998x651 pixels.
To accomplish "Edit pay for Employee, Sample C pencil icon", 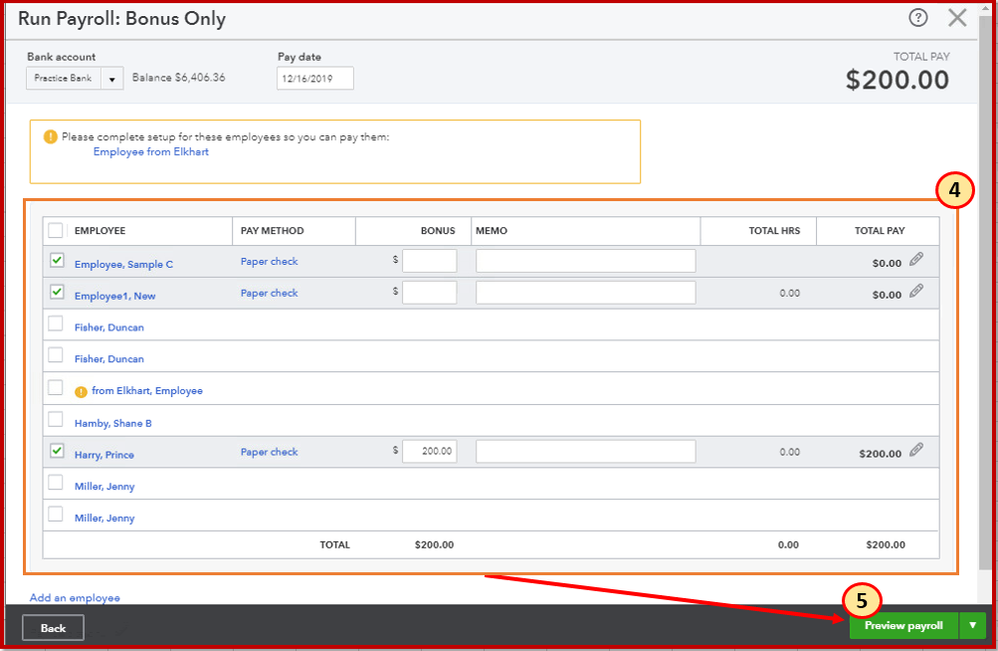I will 916,259.
